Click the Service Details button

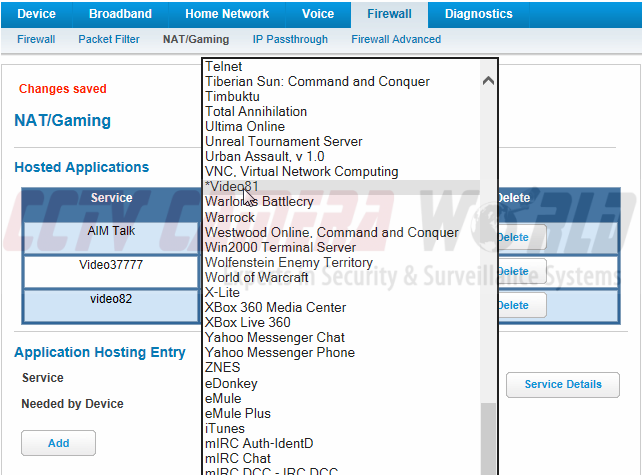coord(563,384)
